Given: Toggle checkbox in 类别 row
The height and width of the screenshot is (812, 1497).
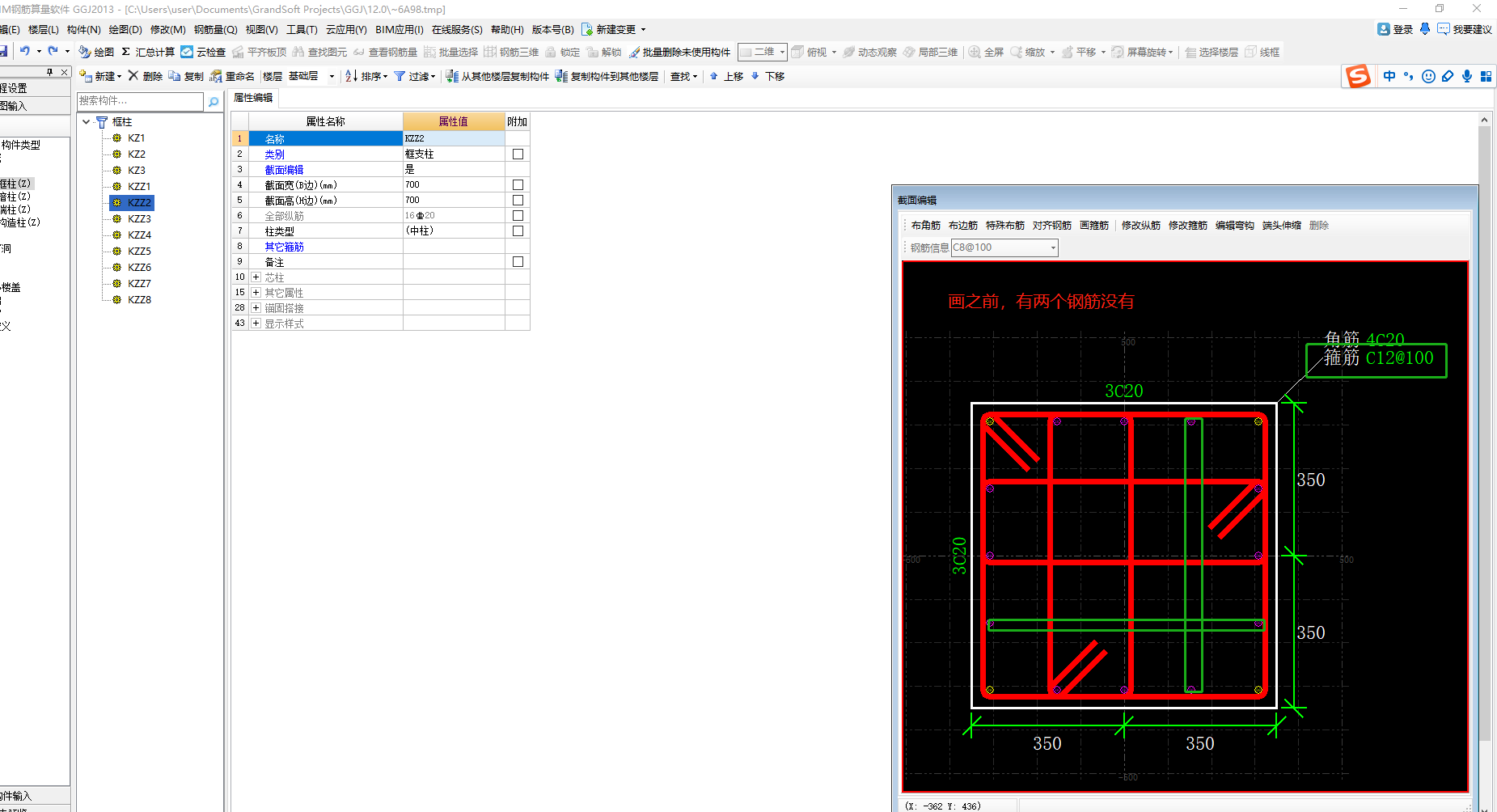Looking at the screenshot, I should tap(518, 154).
